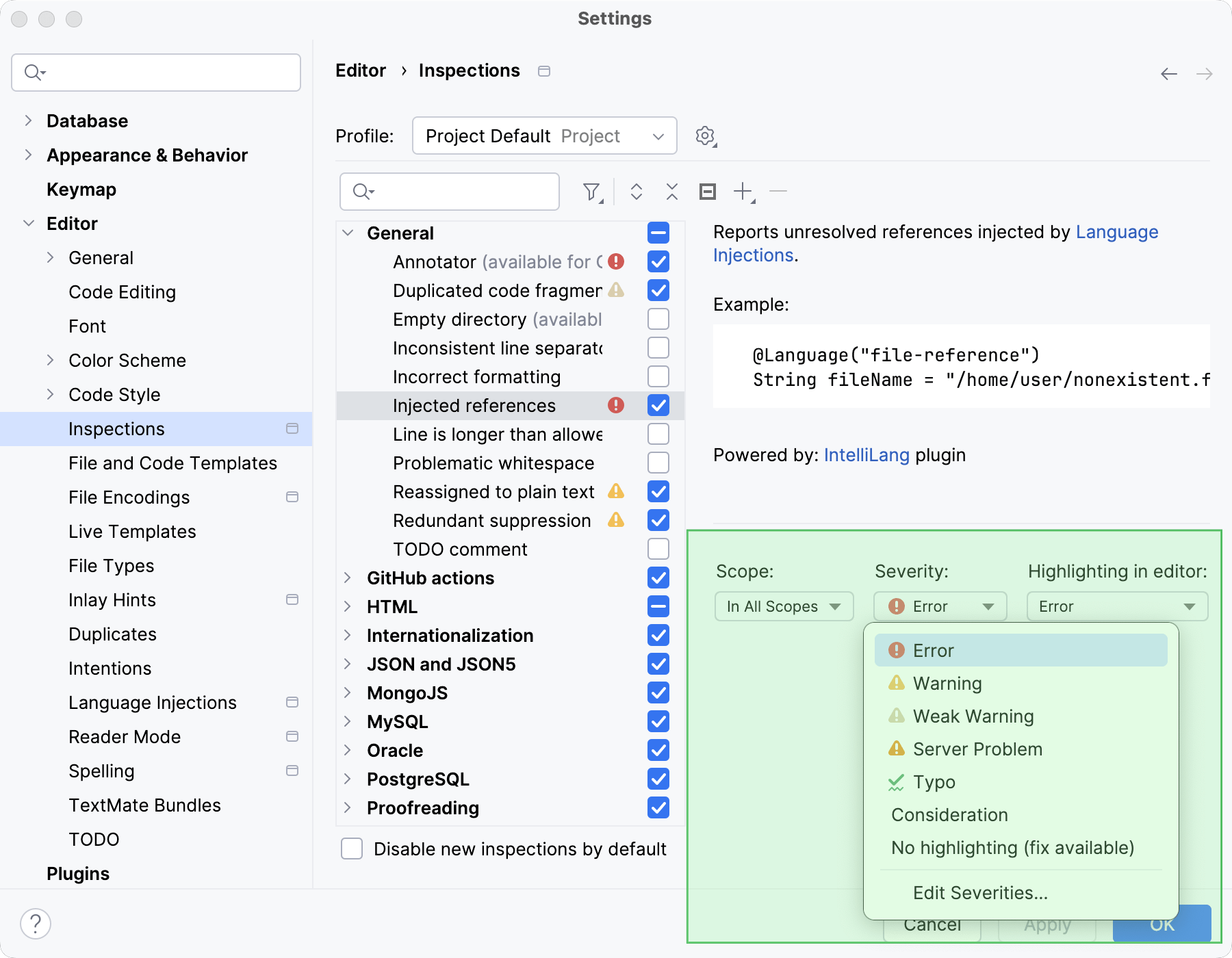Click the collapse all inspections icon

tap(671, 192)
